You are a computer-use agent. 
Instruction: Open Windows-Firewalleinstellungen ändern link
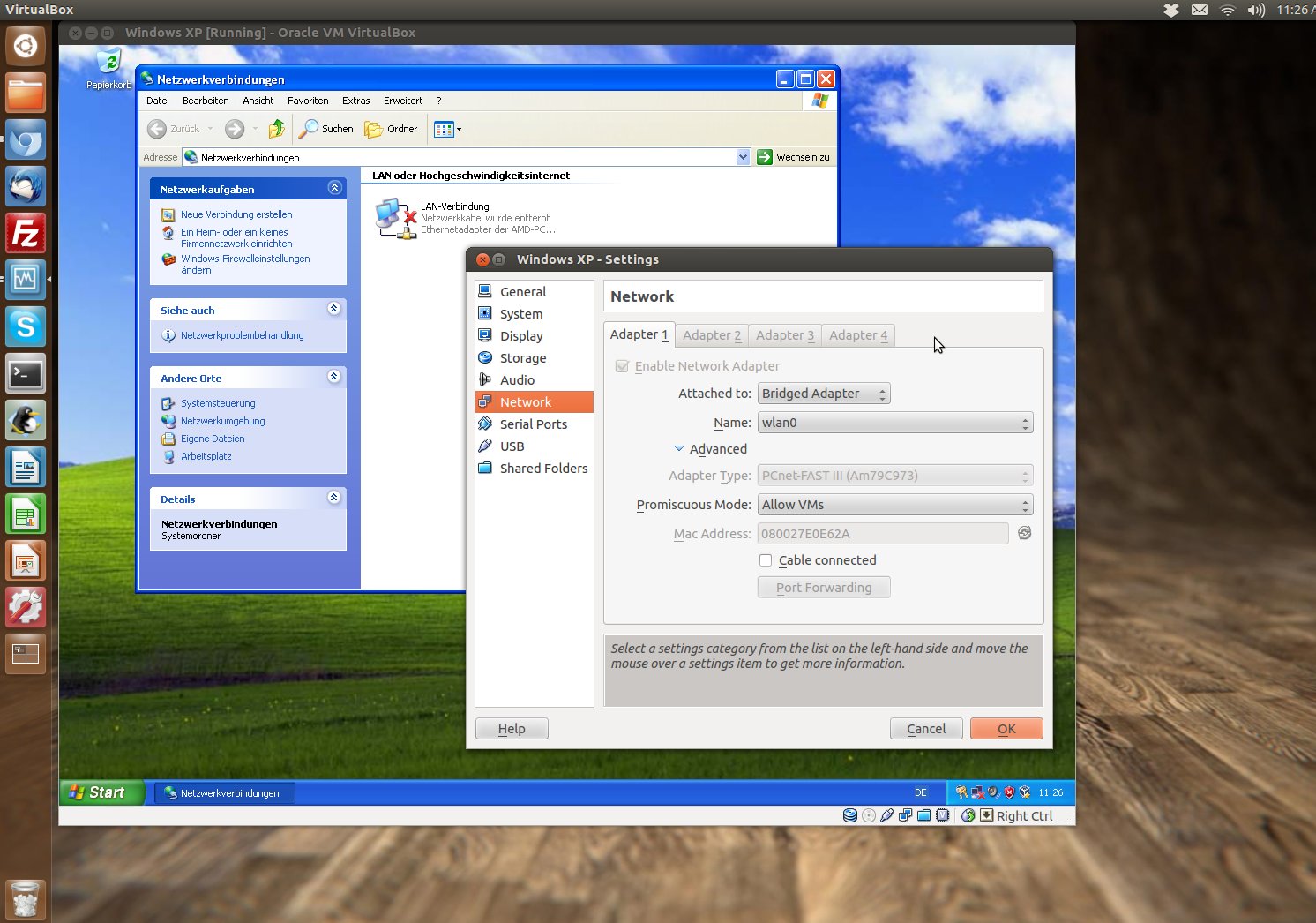point(245,265)
